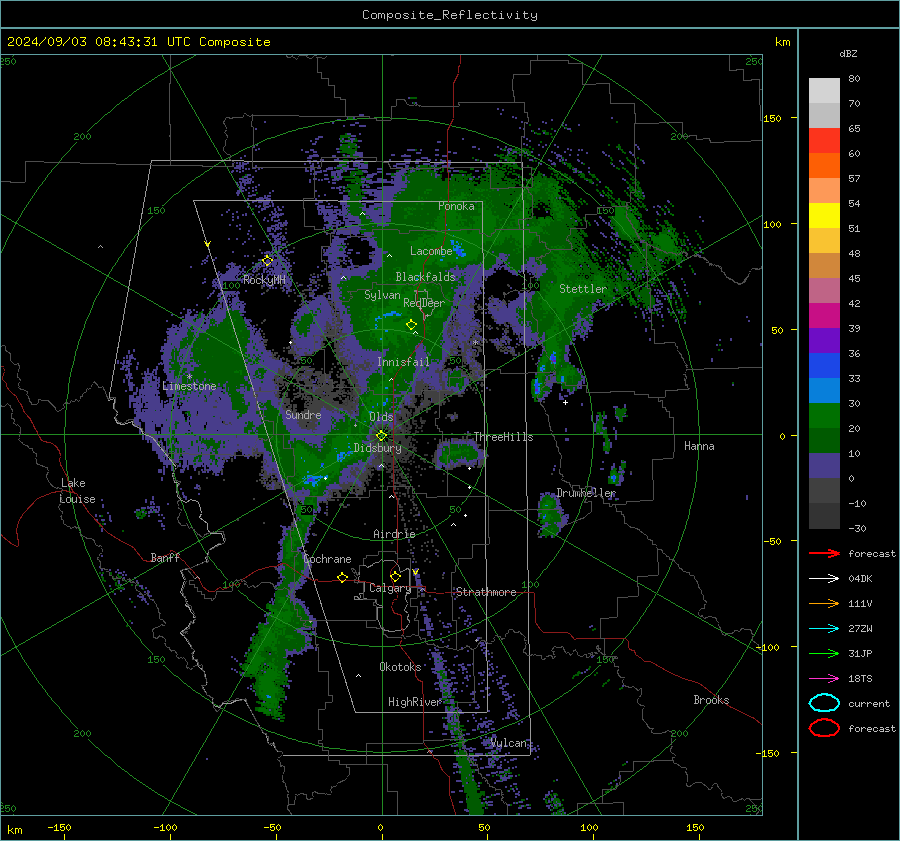Click the RockyMH label

pyautogui.click(x=264, y=280)
